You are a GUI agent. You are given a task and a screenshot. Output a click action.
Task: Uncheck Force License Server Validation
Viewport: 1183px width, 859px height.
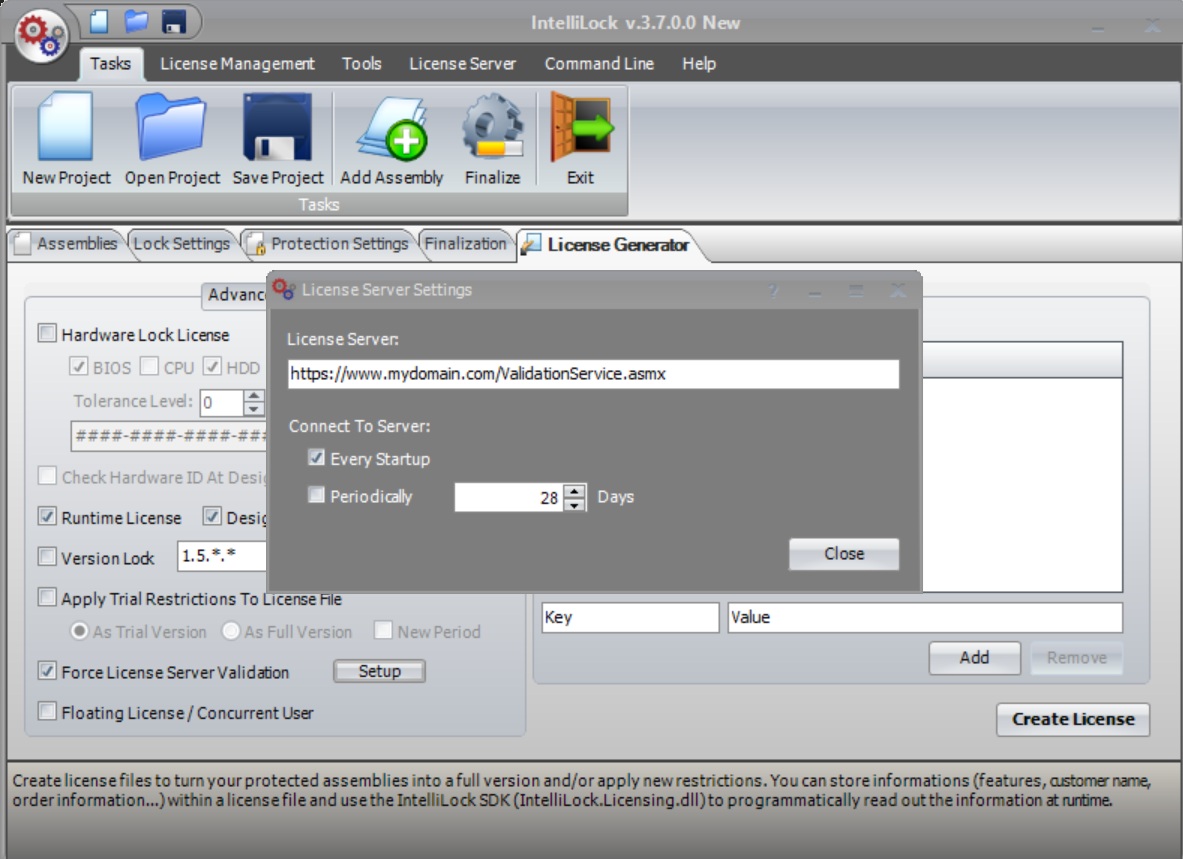(x=47, y=670)
